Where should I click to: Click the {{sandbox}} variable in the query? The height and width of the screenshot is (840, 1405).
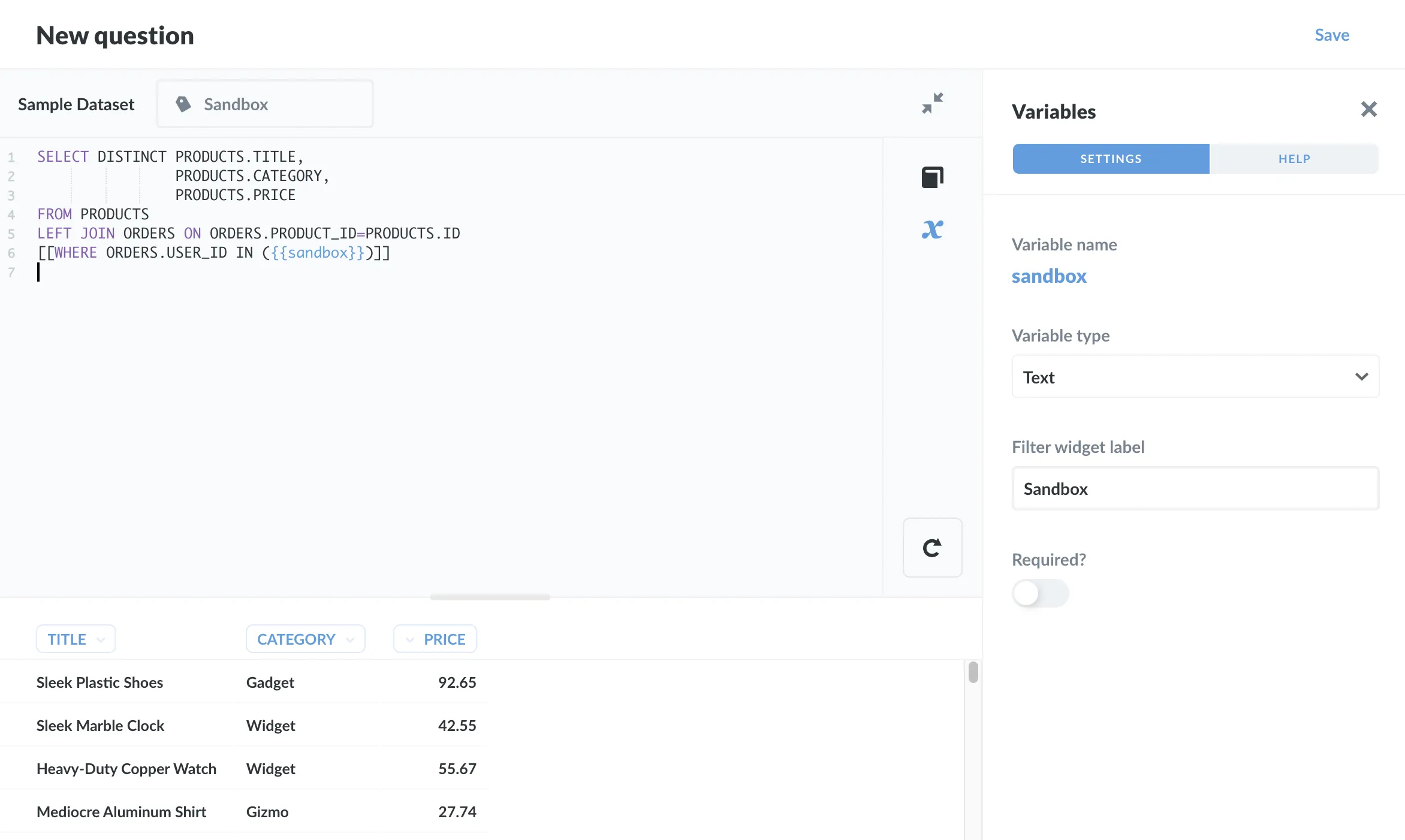(x=318, y=253)
